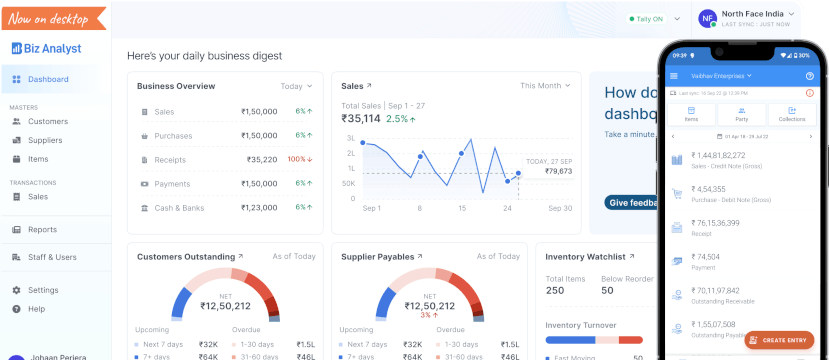Go to next date range on phone
Image resolution: width=829 pixels, height=360 pixels.
click(810, 136)
